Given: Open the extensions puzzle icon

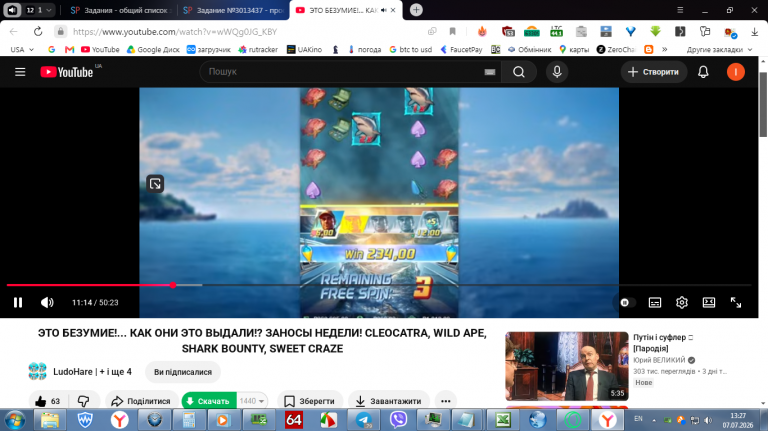Looking at the screenshot, I should (705, 32).
